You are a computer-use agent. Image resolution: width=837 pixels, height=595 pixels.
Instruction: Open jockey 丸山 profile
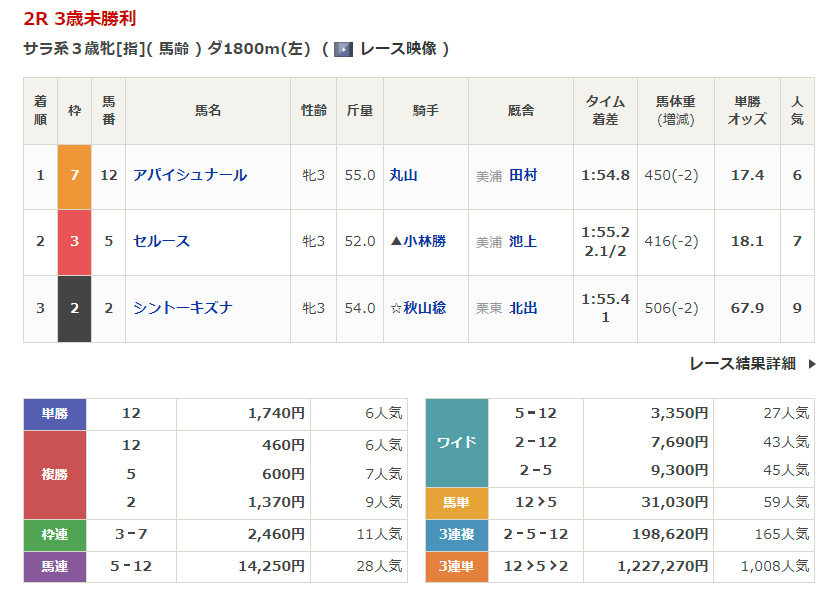404,175
